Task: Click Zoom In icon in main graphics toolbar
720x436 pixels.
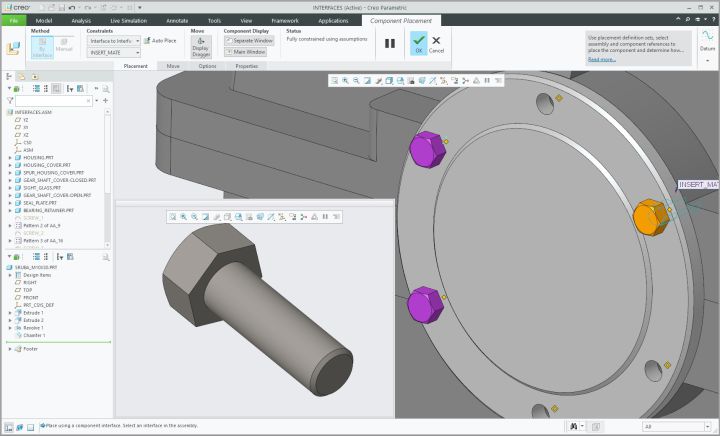Action: click(x=345, y=81)
